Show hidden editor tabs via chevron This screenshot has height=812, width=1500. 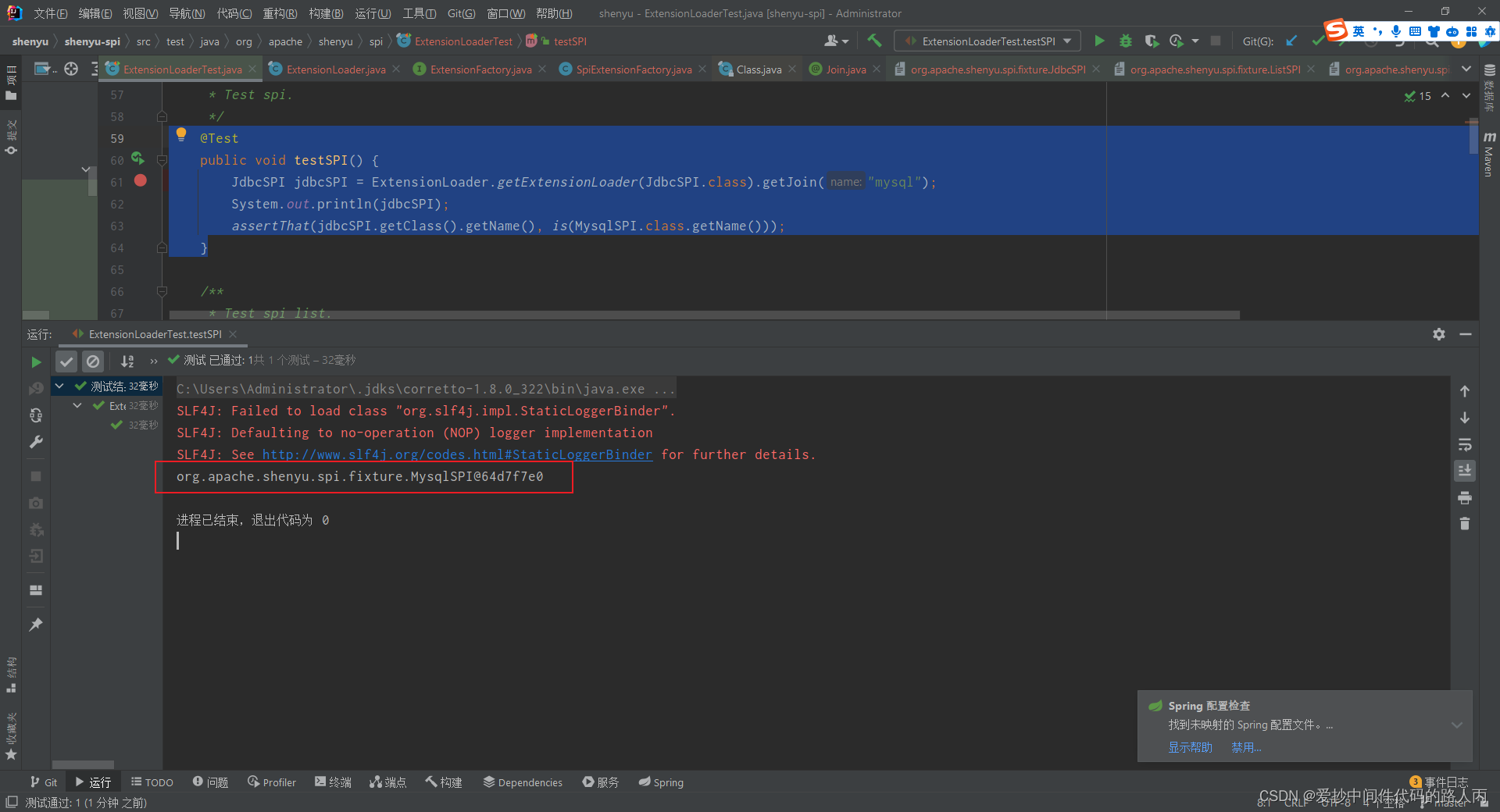click(1466, 69)
